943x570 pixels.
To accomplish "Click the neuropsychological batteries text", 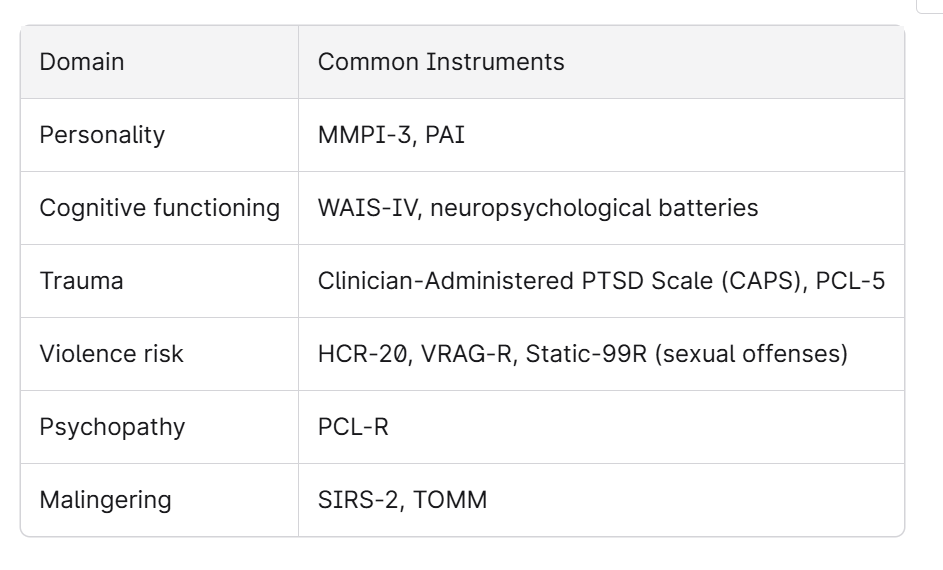I will pos(594,208).
